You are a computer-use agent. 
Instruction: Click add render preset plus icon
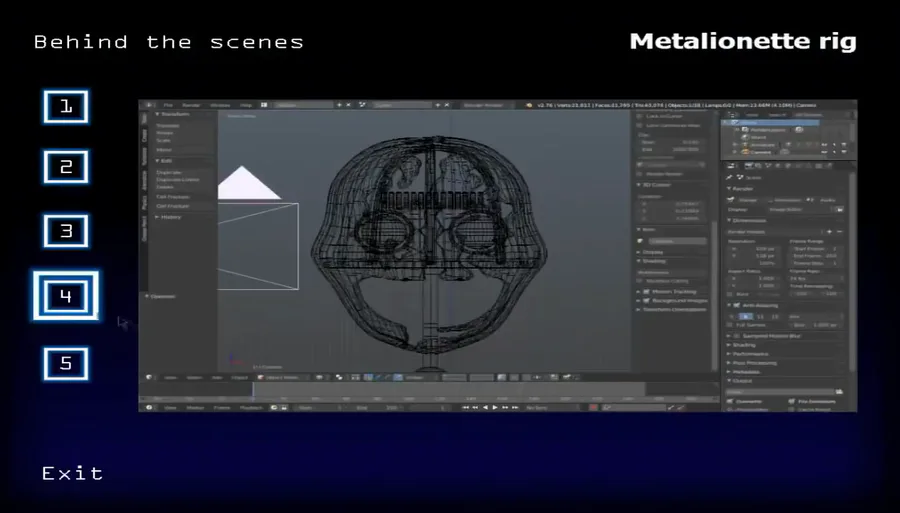tap(829, 232)
